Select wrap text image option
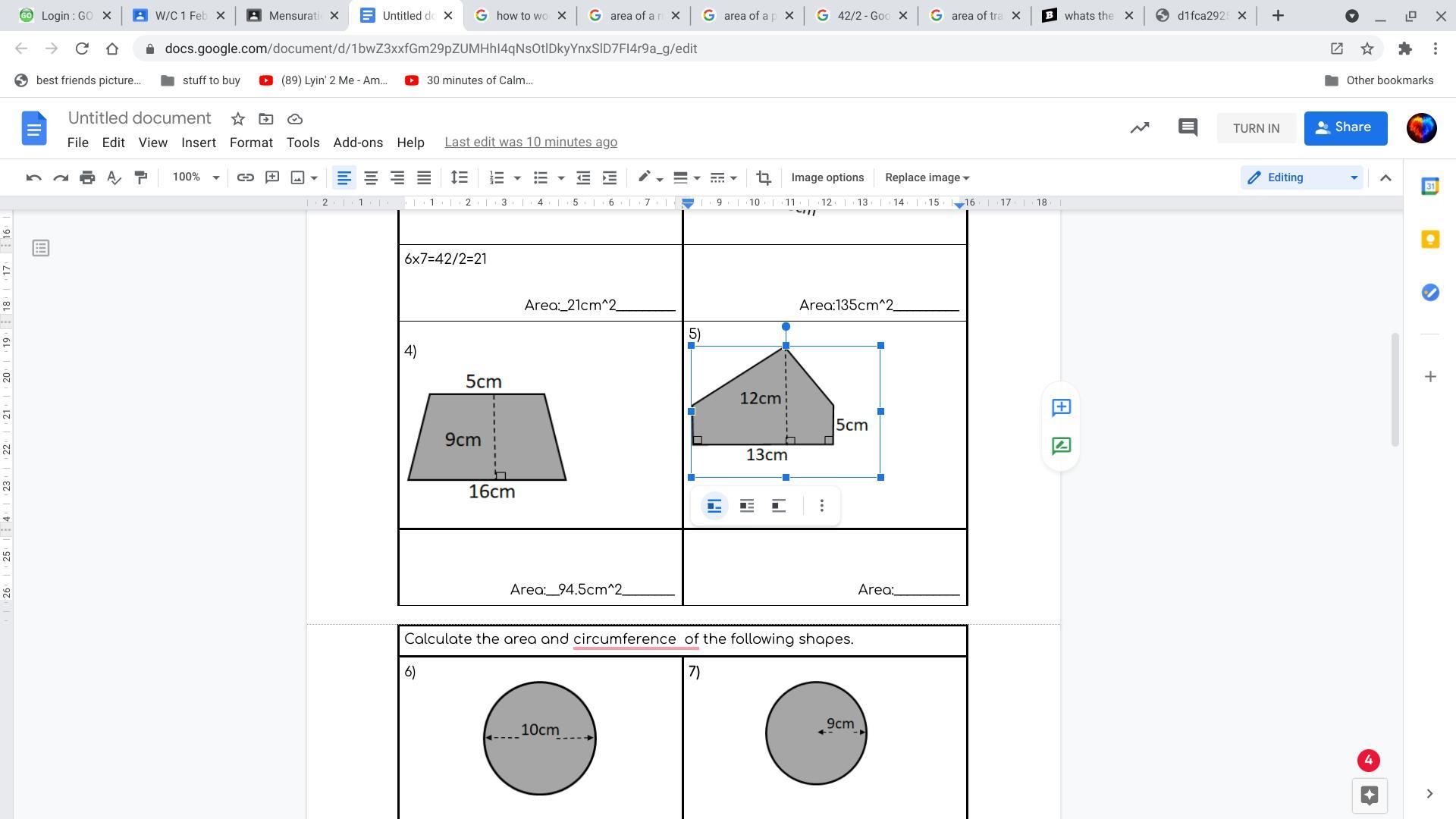Screen dimensions: 1456x819 pos(746,506)
